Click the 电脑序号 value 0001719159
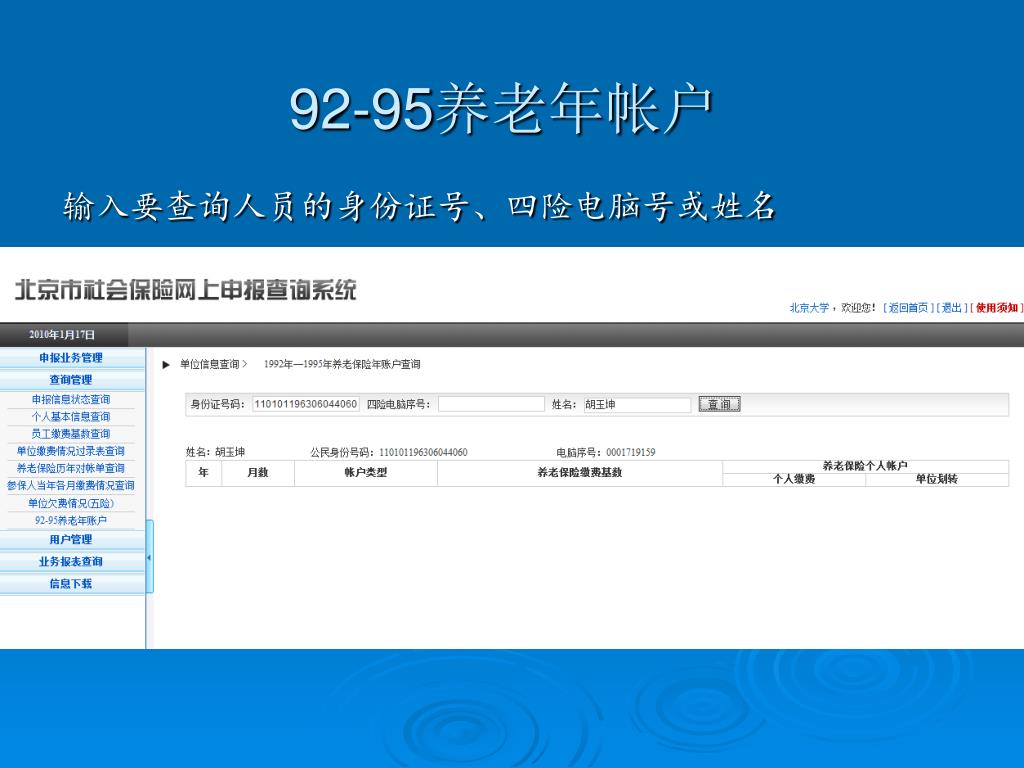Viewport: 1024px width, 768px height. point(631,452)
